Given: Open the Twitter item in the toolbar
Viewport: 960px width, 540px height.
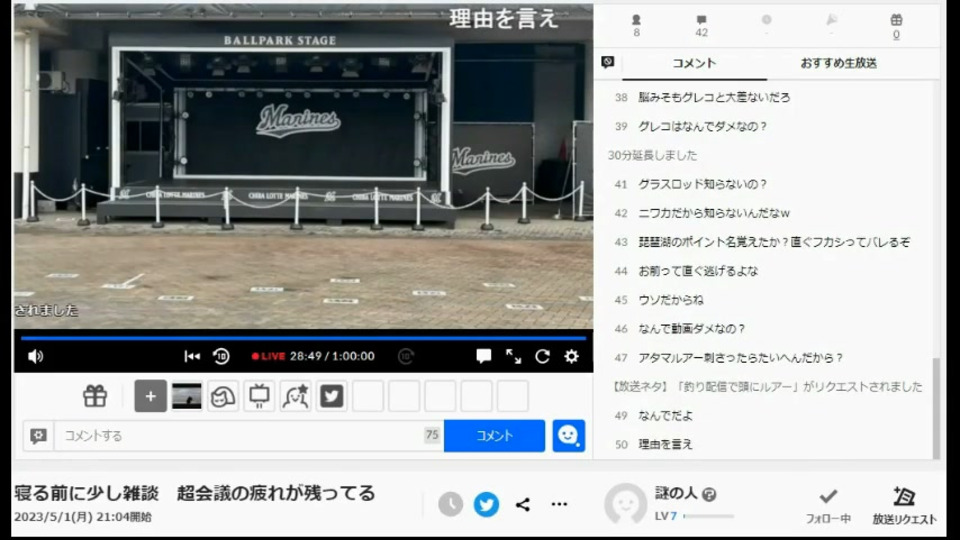Looking at the screenshot, I should (331, 396).
